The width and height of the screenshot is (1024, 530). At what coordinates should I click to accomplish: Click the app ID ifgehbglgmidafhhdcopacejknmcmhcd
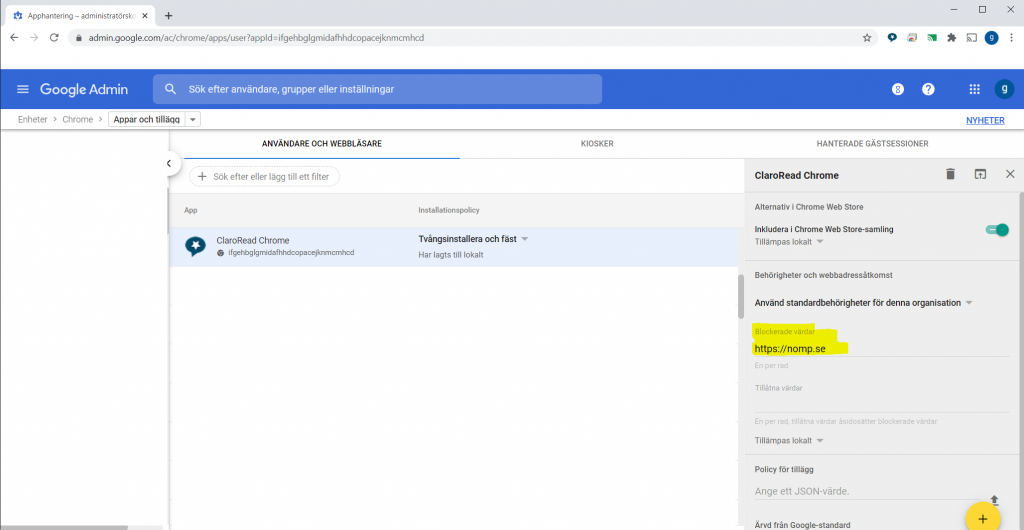(291, 252)
